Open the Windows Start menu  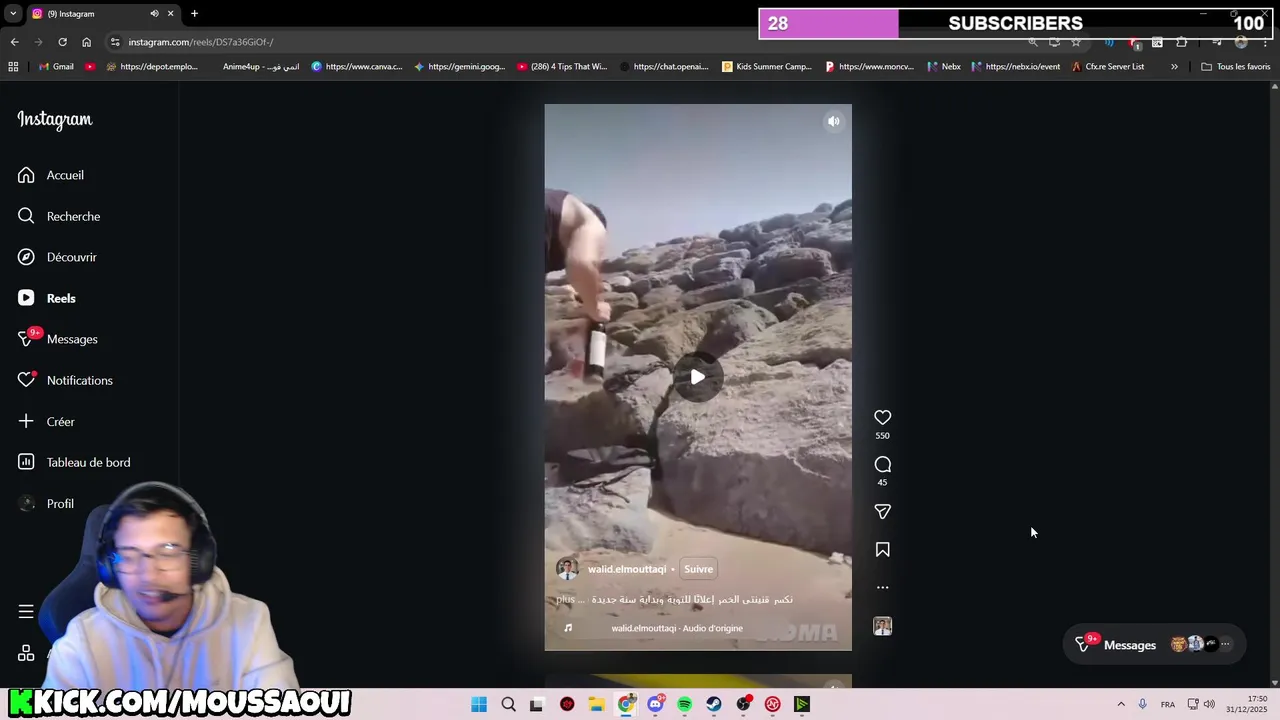(479, 704)
